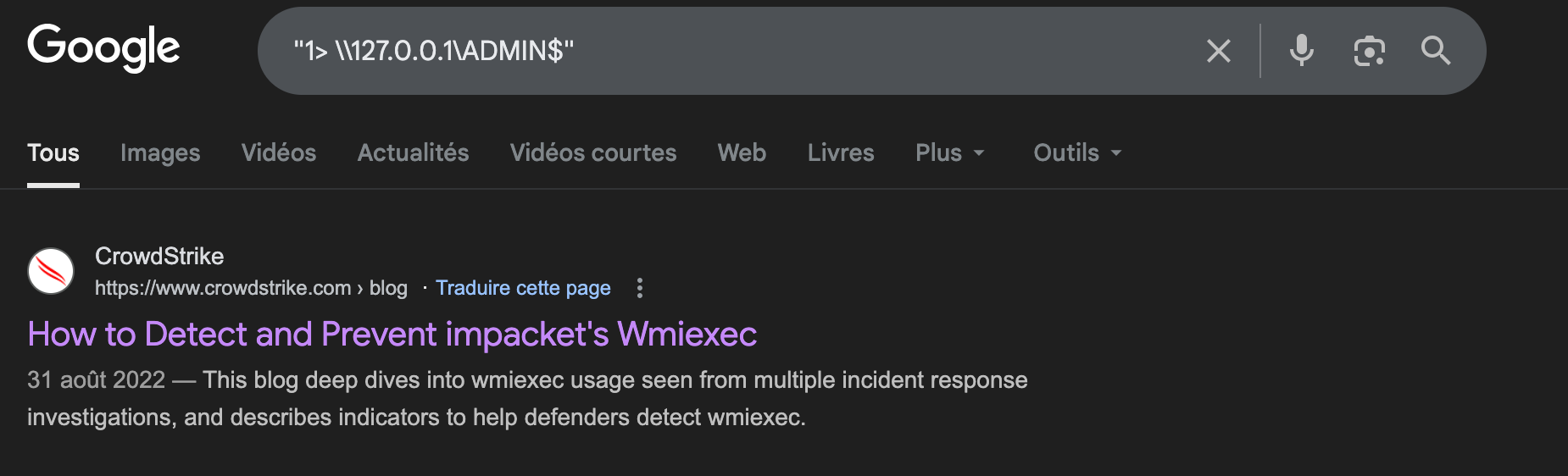The height and width of the screenshot is (476, 1568).
Task: Click Traduire cette page link
Action: [523, 288]
